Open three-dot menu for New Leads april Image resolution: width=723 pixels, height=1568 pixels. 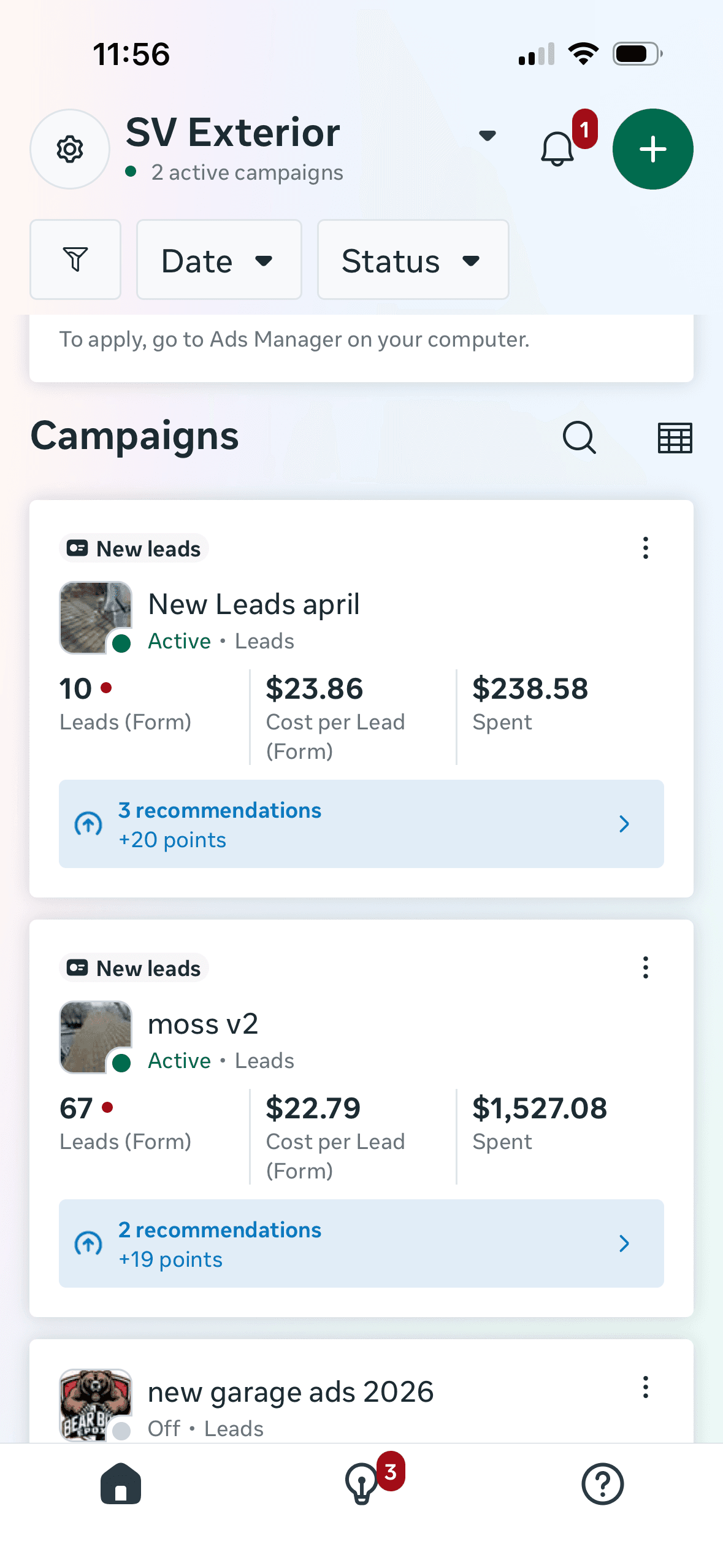[x=645, y=548]
